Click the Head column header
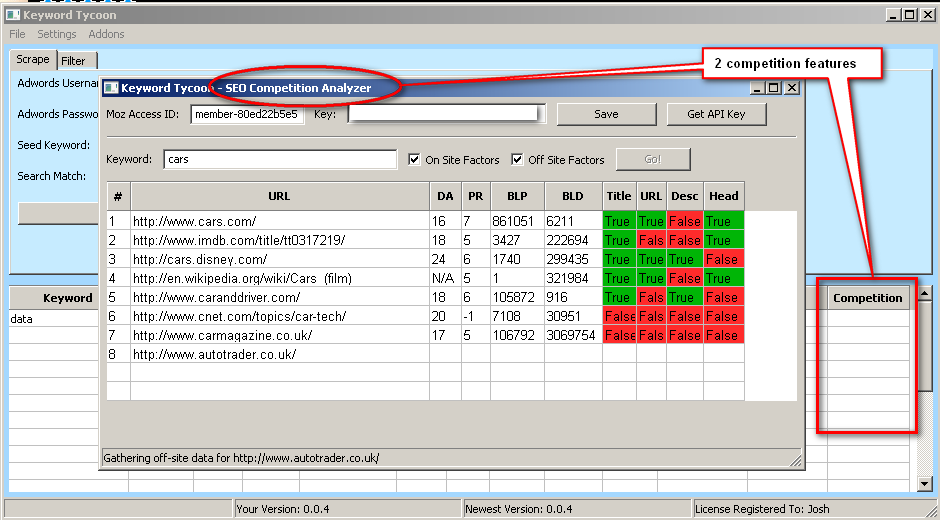This screenshot has width=940, height=520. coord(724,196)
